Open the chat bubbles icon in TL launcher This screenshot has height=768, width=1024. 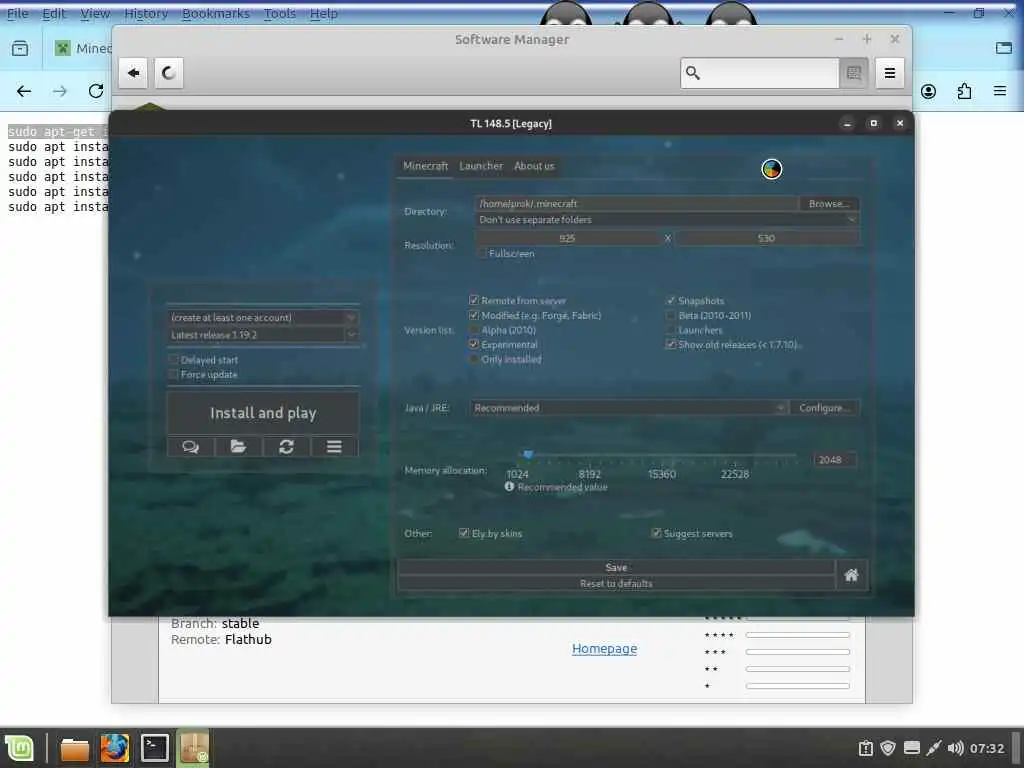tap(191, 447)
